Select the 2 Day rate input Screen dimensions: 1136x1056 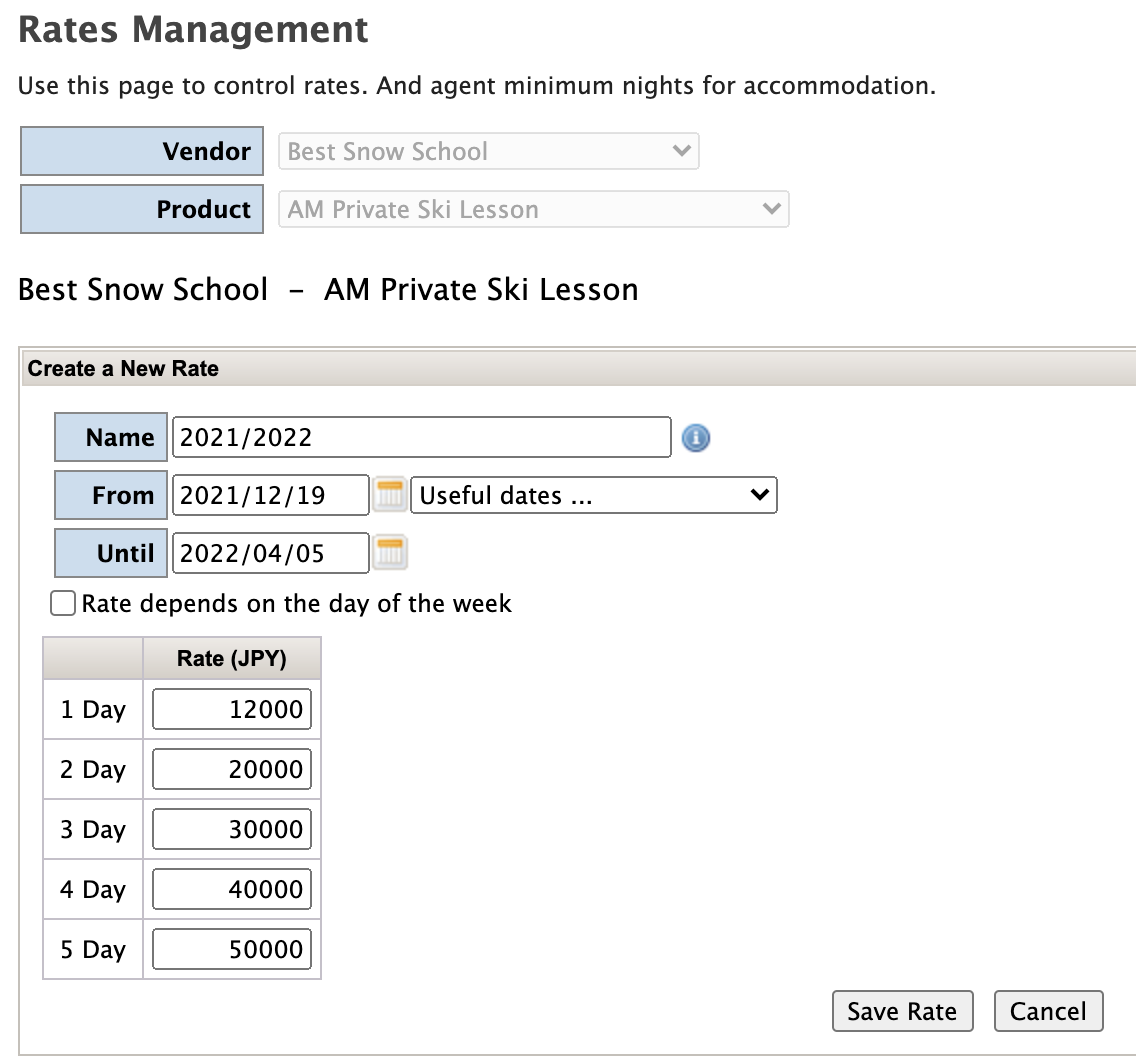coord(232,770)
